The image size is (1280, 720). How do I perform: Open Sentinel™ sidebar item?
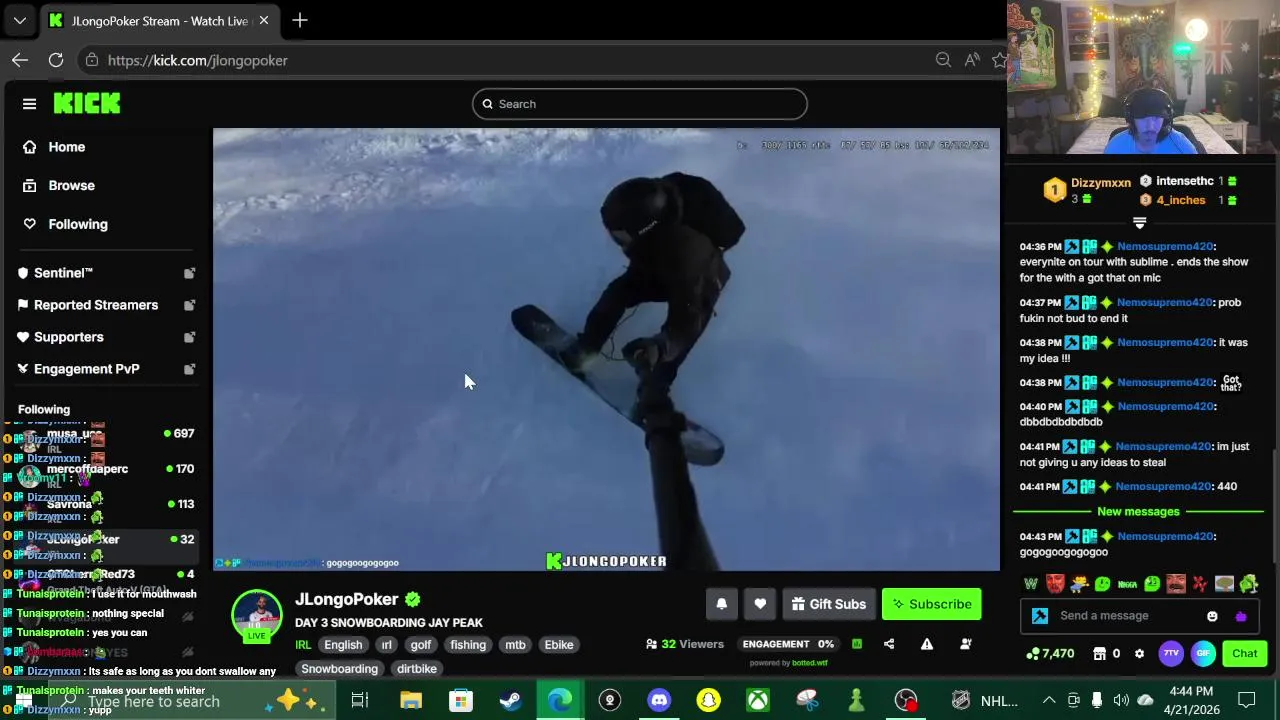tap(63, 273)
